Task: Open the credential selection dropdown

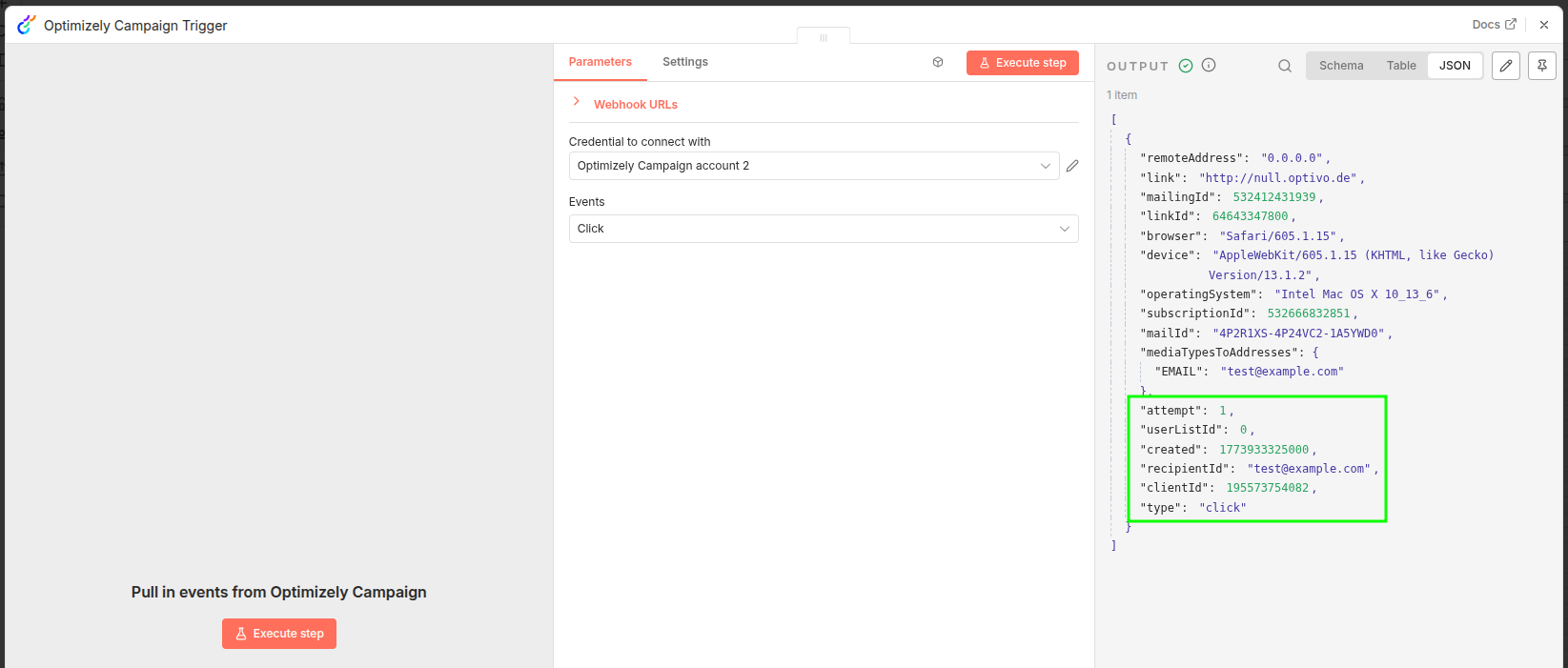Action: point(813,166)
